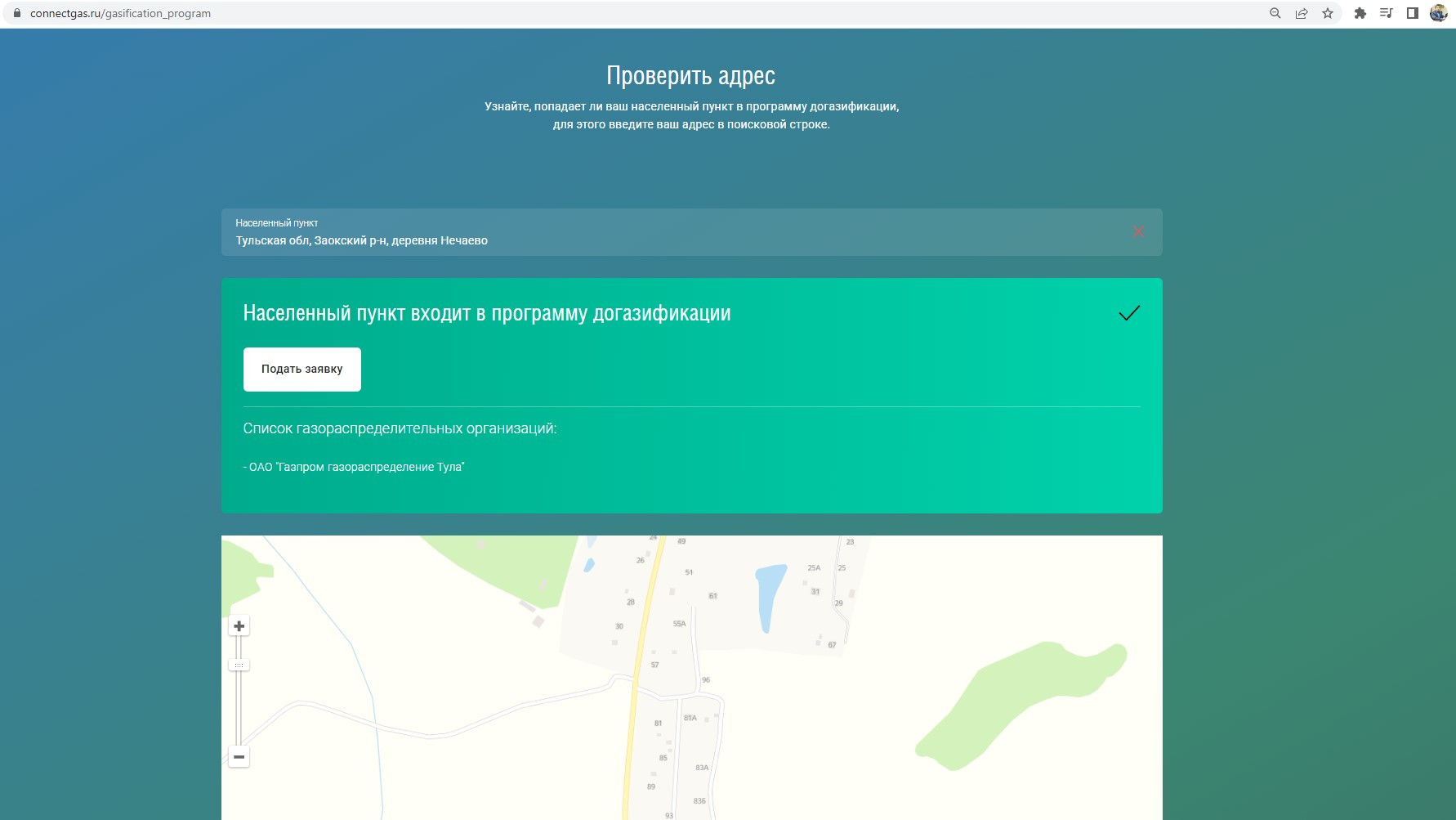Image resolution: width=1456 pixels, height=820 pixels.
Task: Click house number 83А on the map
Action: [x=702, y=768]
